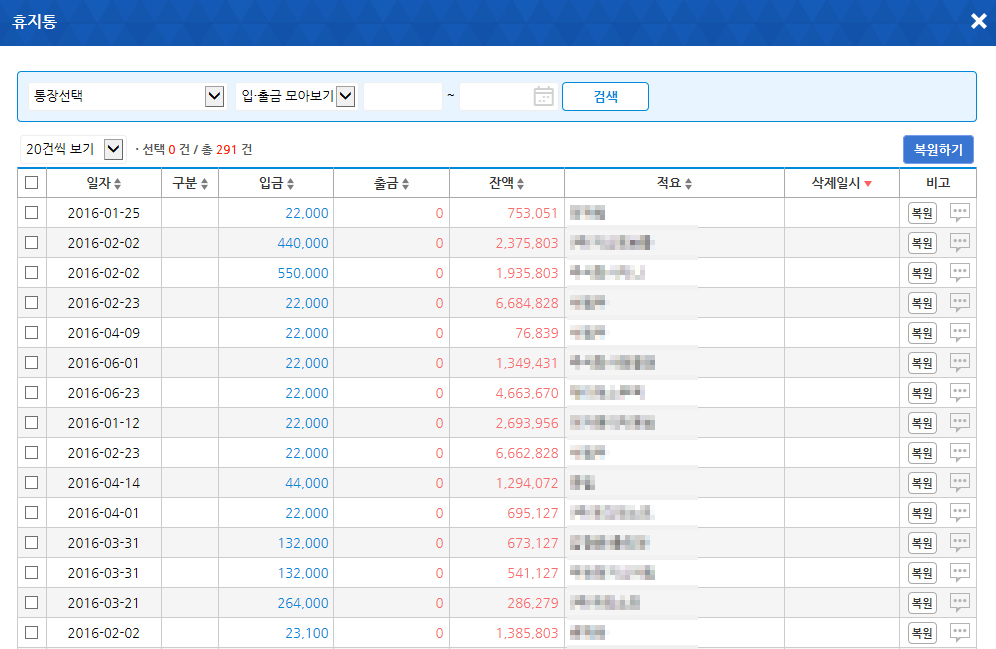The height and width of the screenshot is (649, 996).
Task: Open memo bubble for the 2016-01-12 row
Action: 959,422
